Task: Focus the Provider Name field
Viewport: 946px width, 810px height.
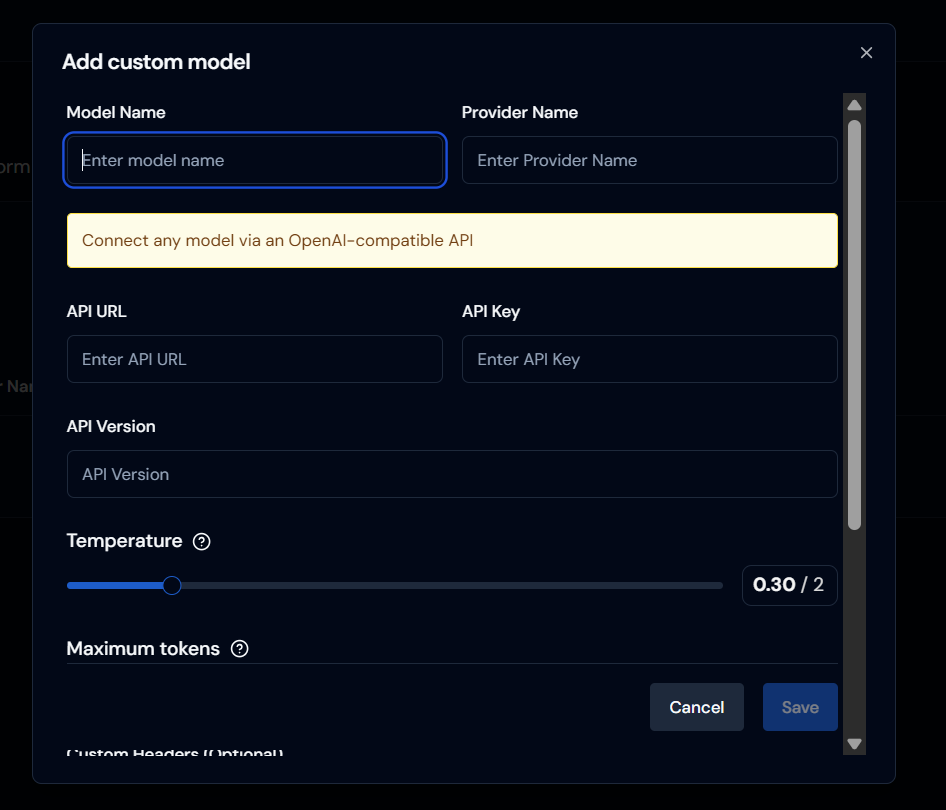Action: coord(649,160)
